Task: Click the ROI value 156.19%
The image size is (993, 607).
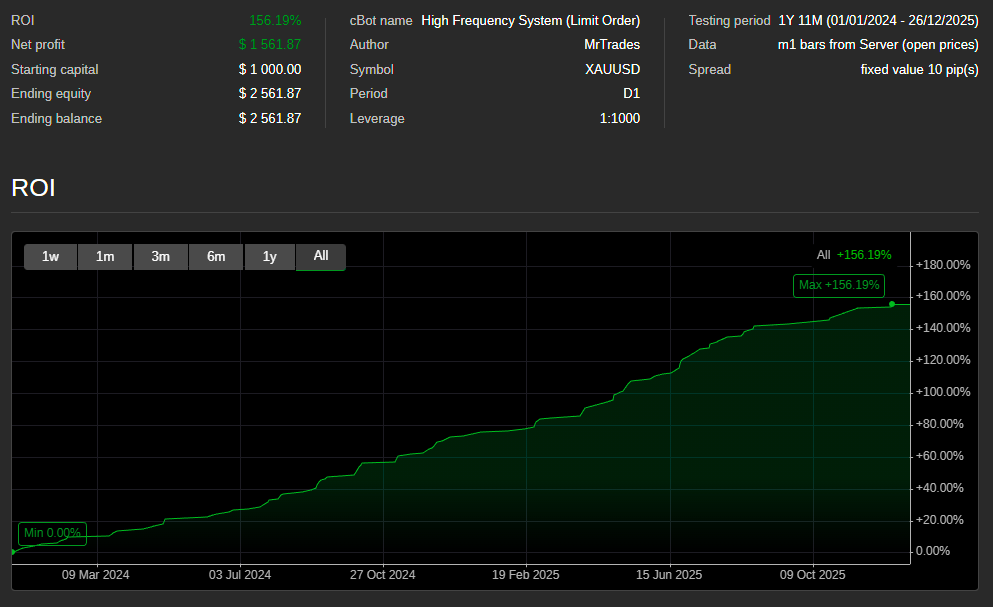Action: 275,21
